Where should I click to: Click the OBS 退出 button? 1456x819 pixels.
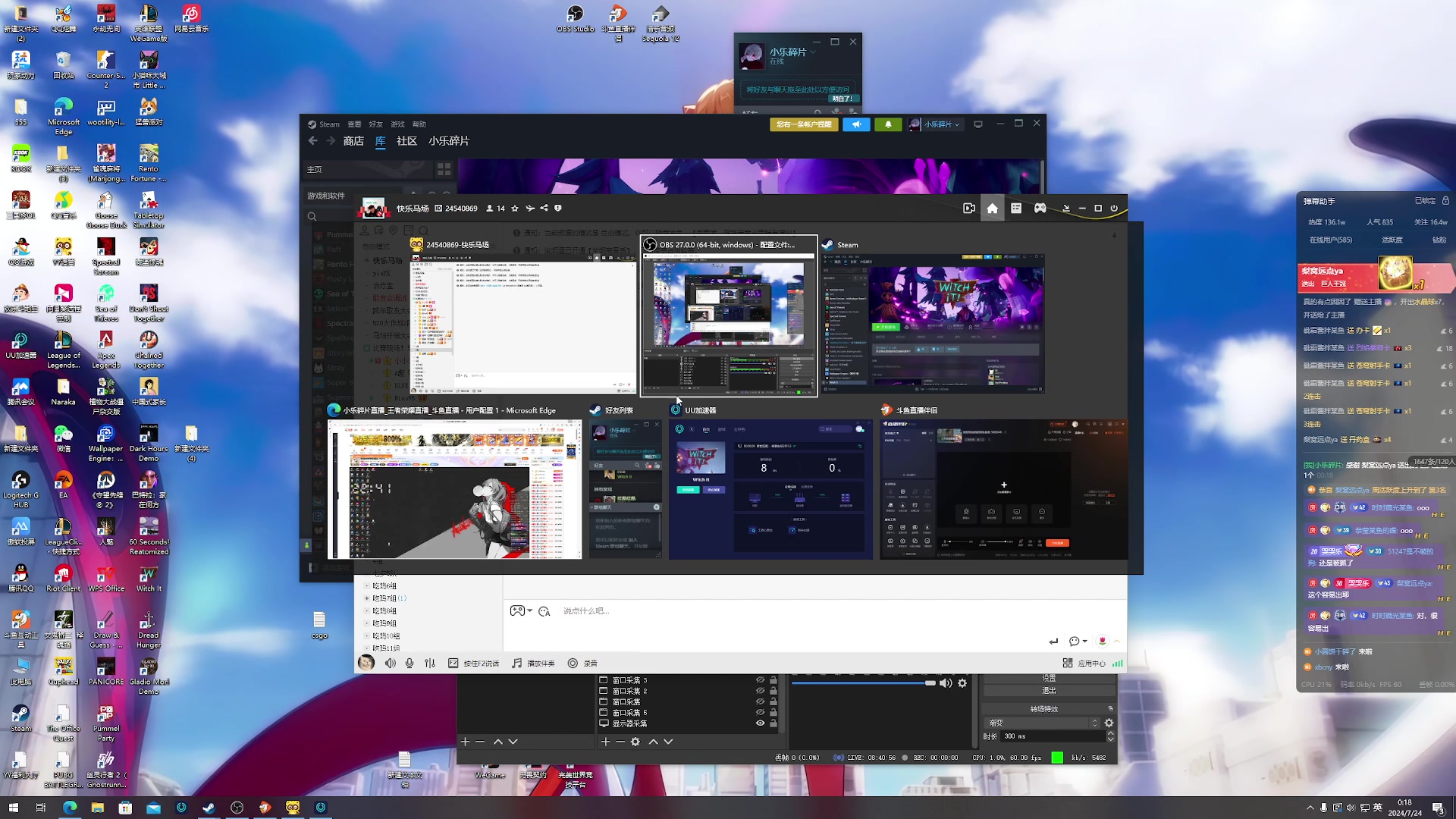tap(1049, 691)
